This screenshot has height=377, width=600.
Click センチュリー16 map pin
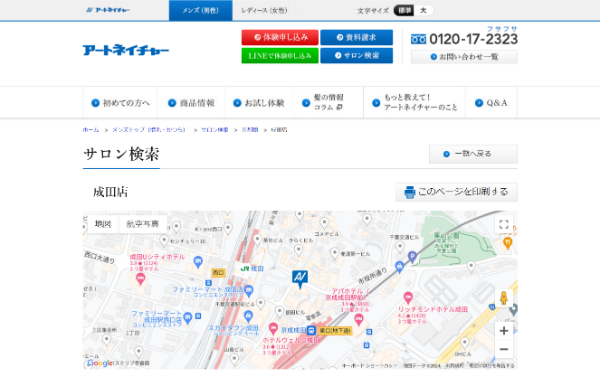point(164,240)
